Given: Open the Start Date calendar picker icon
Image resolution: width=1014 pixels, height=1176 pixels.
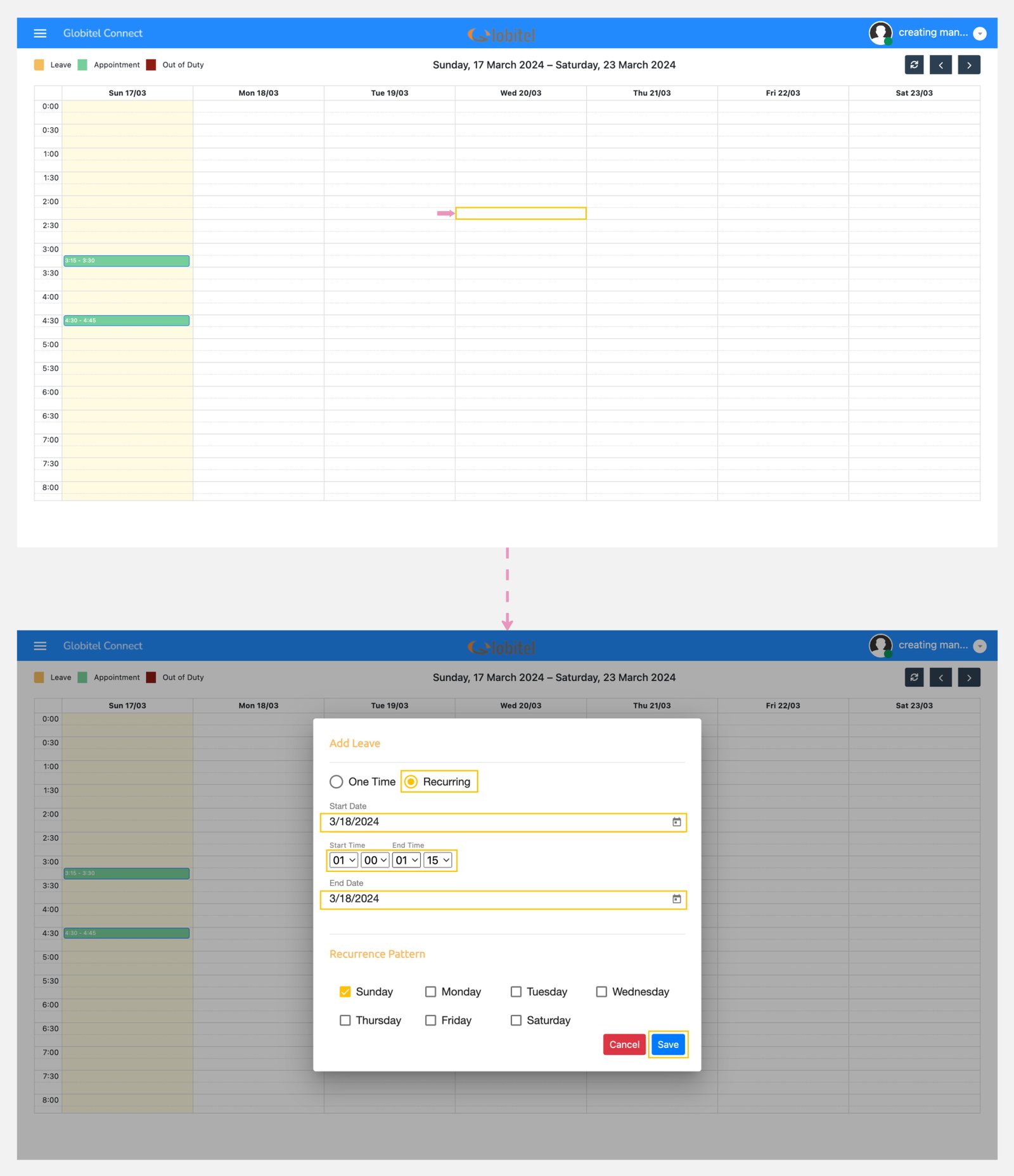Looking at the screenshot, I should (676, 822).
